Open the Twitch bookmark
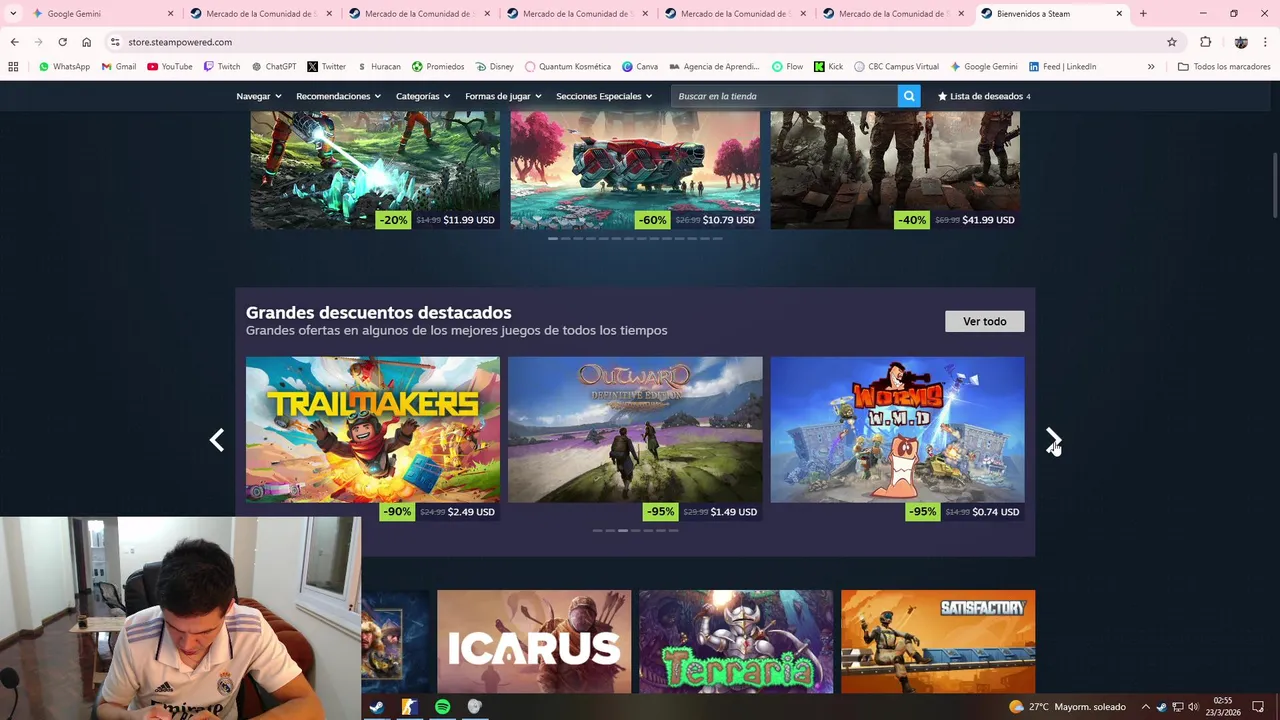This screenshot has width=1280, height=720. (x=221, y=67)
